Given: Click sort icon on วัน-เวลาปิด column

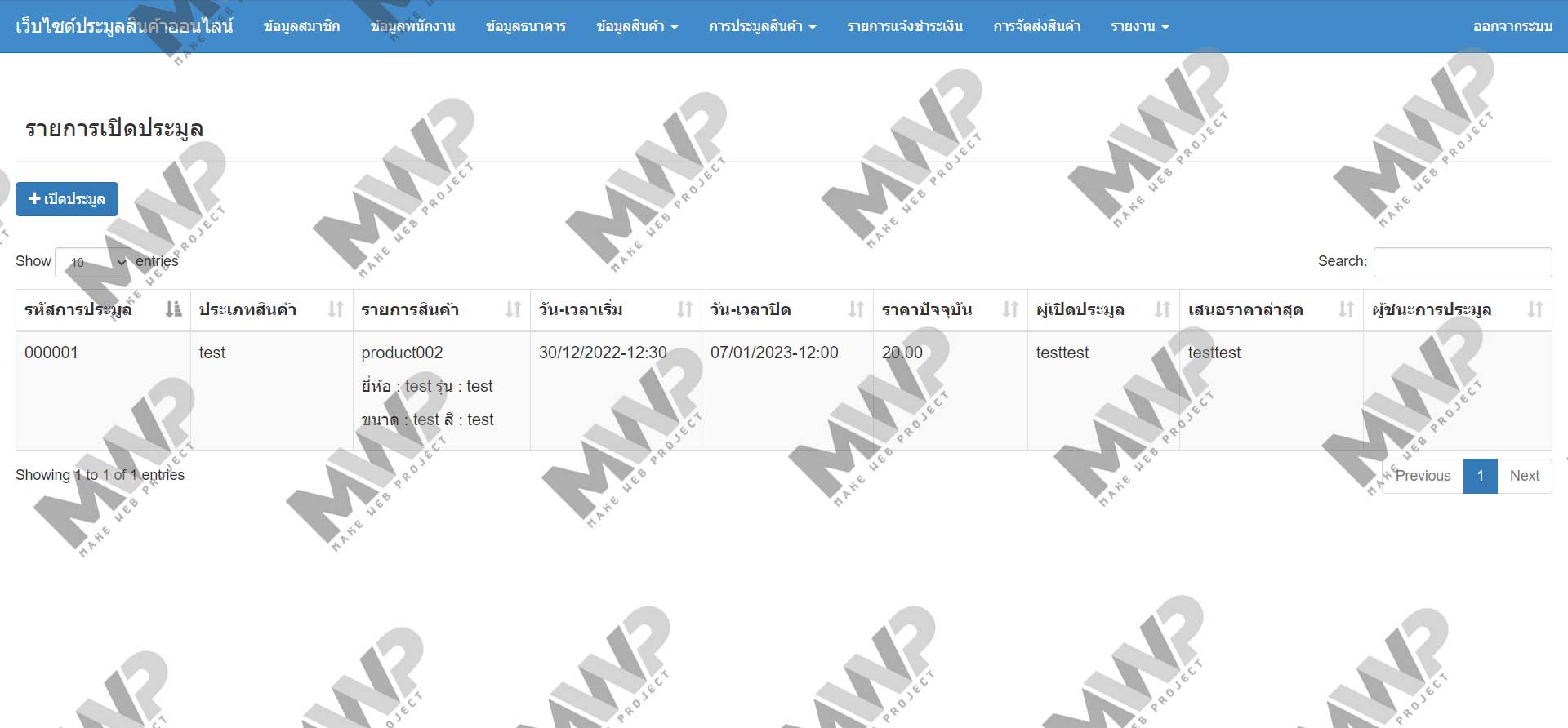Looking at the screenshot, I should (x=856, y=309).
